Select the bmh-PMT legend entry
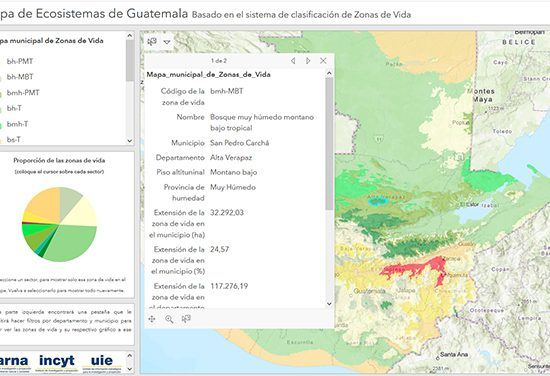550x376 pixels. tap(23, 93)
